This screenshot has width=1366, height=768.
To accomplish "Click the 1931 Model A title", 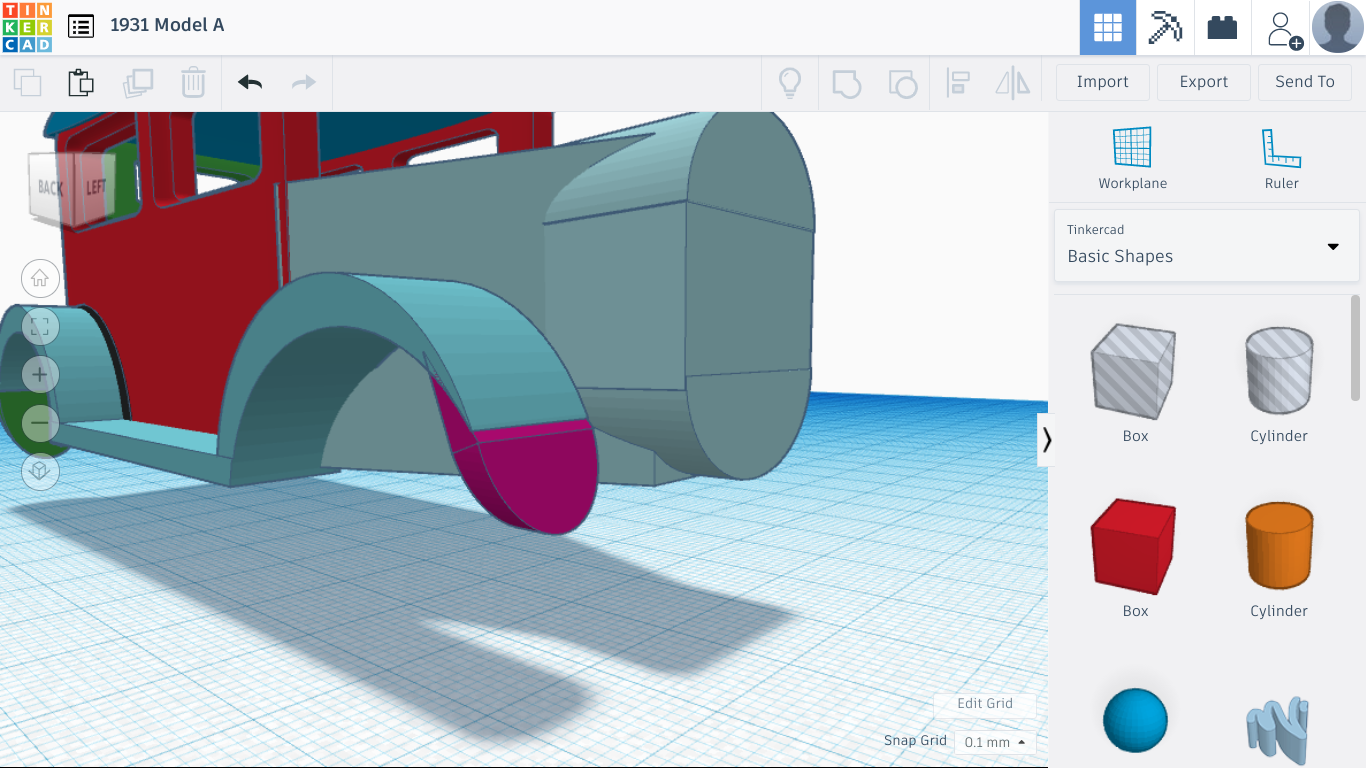I will pos(167,25).
